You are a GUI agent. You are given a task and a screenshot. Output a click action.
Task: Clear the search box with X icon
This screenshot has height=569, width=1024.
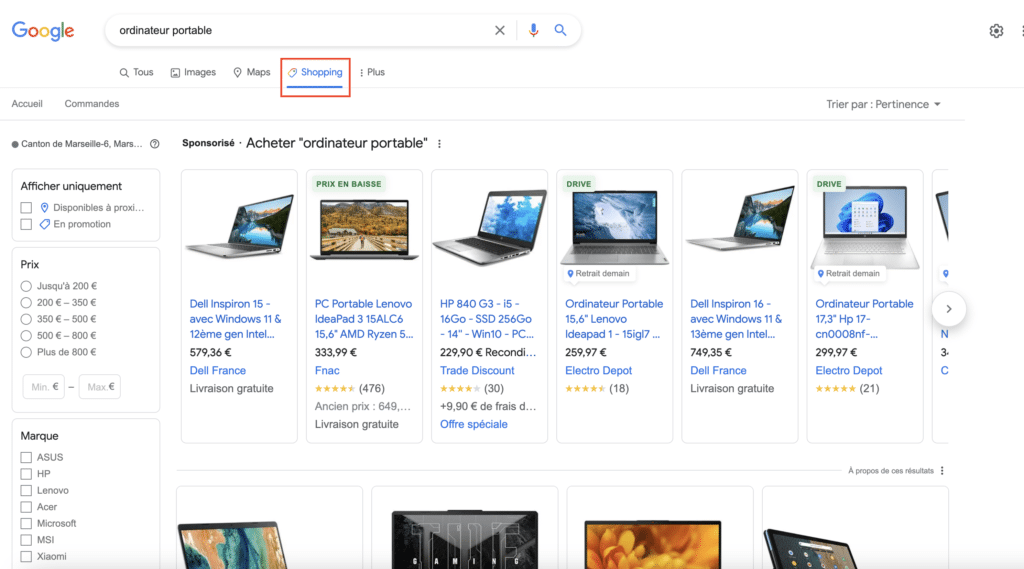pyautogui.click(x=500, y=30)
